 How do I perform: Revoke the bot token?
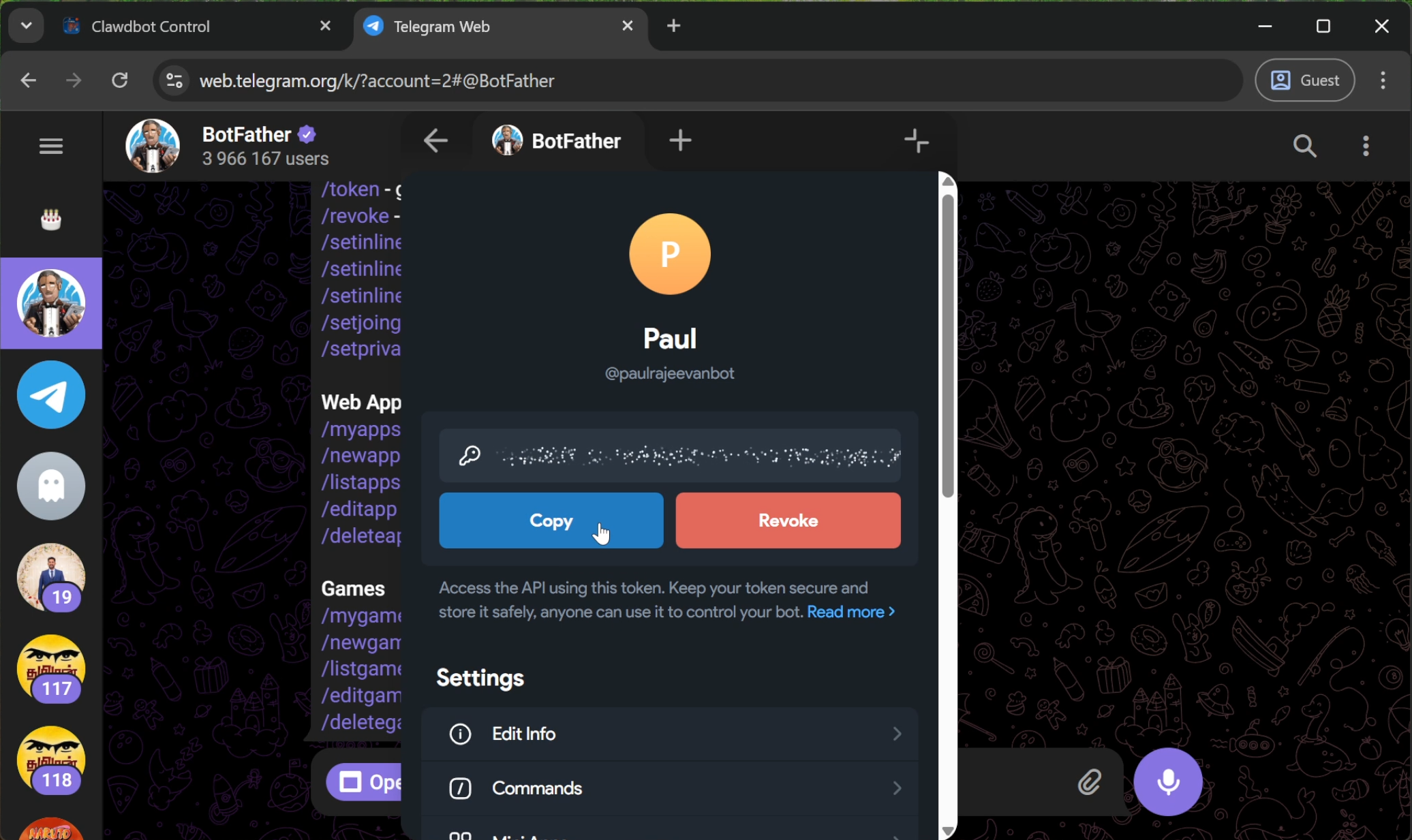(x=788, y=520)
